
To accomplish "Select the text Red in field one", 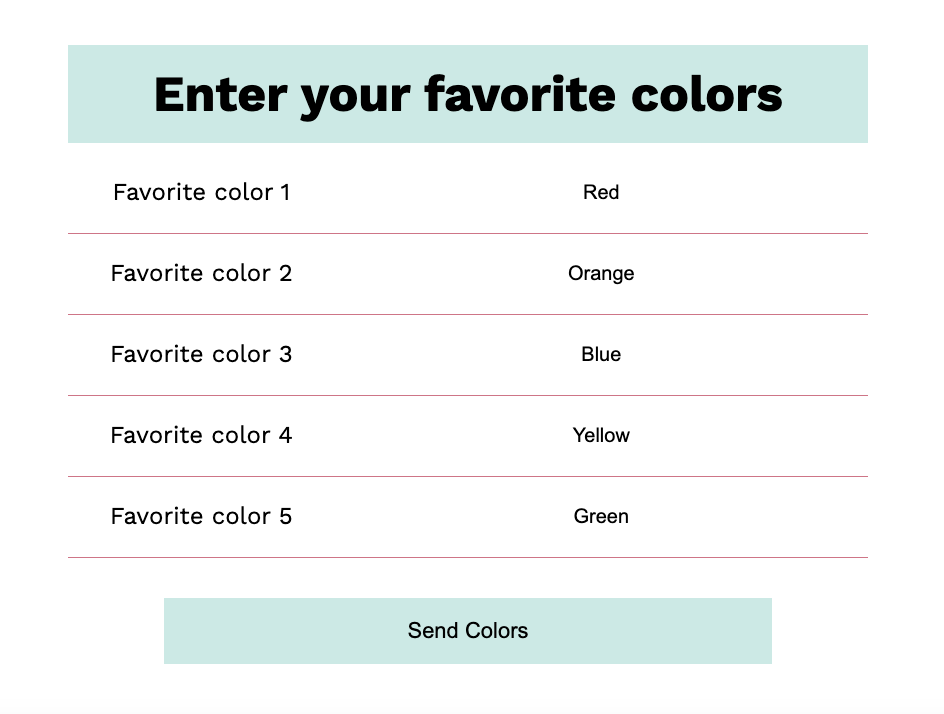I will [601, 192].
